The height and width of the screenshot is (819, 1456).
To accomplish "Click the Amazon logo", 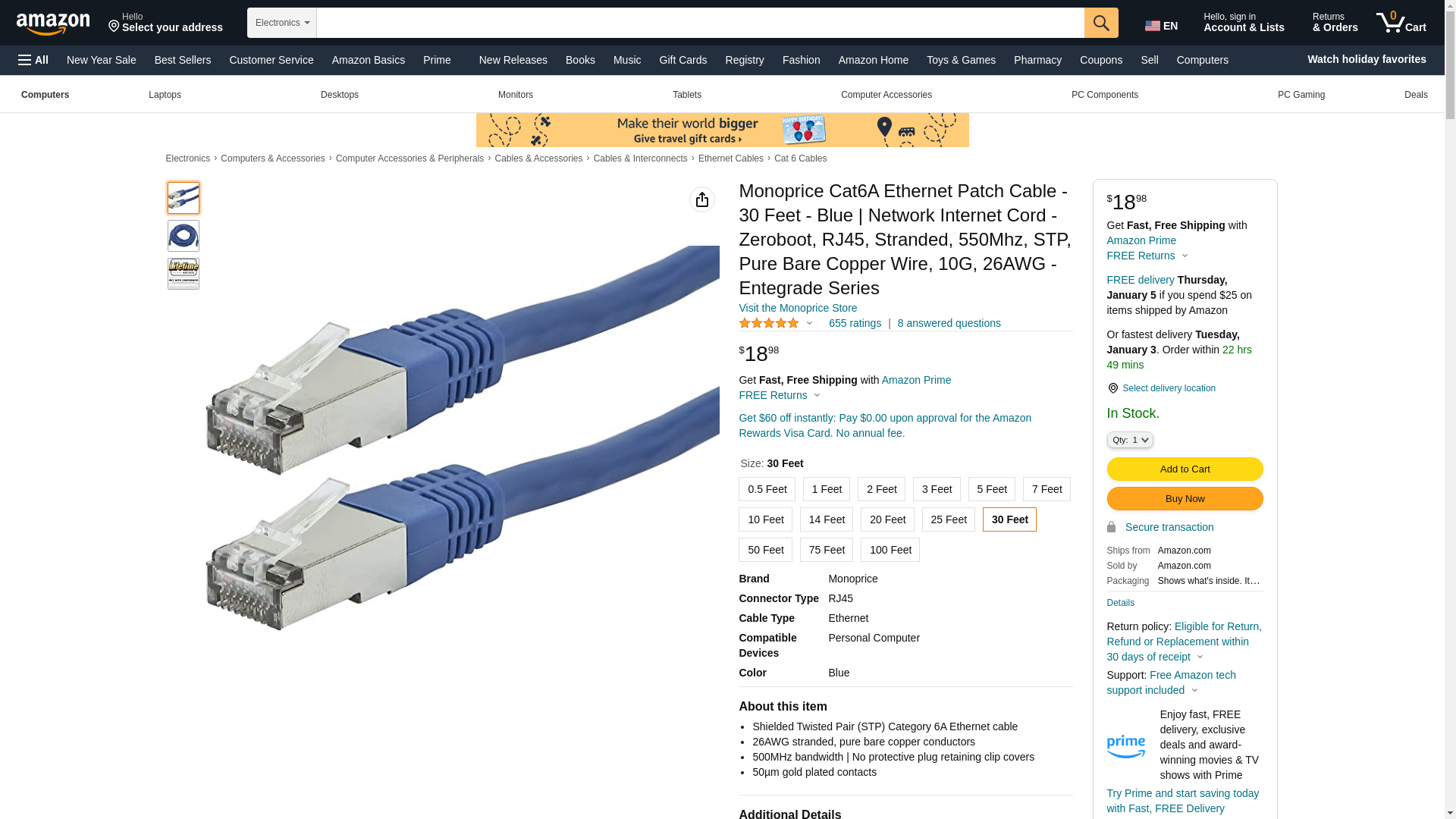I will (x=53, y=24).
